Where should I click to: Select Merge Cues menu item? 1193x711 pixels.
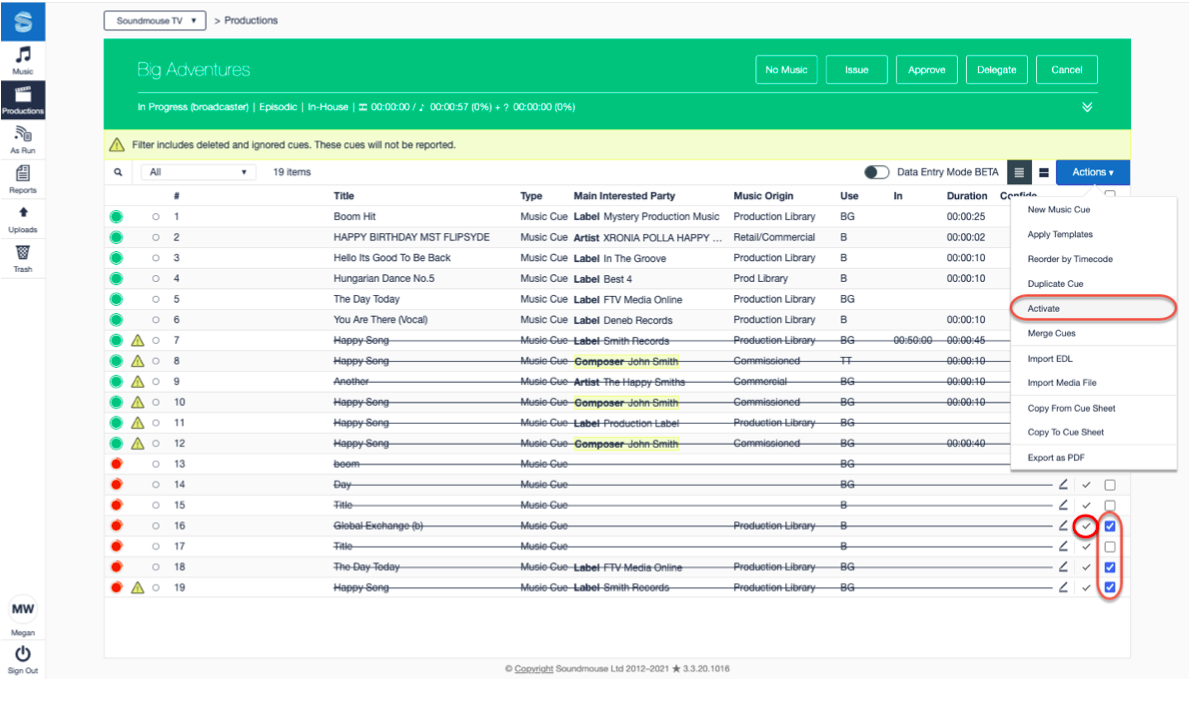(1051, 333)
